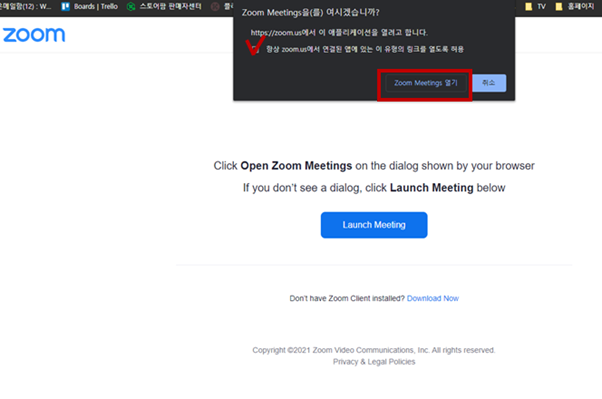Check the always allow zoom.us links checkbox
This screenshot has width=602, height=399.
click(x=256, y=49)
